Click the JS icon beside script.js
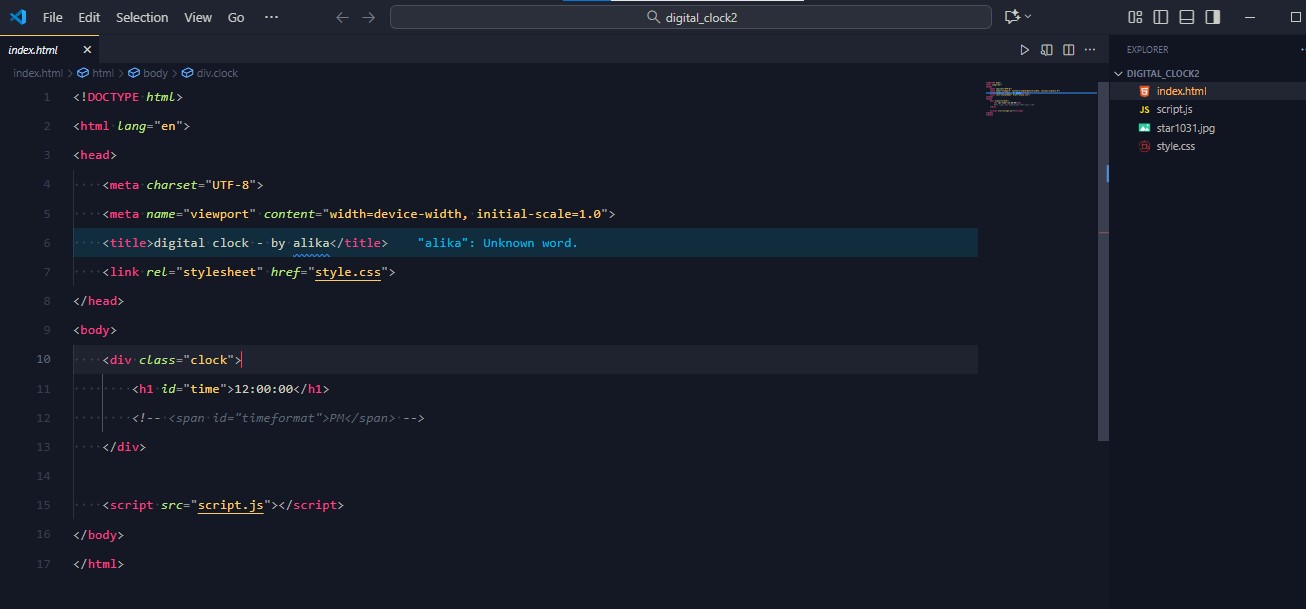Screen dimensions: 1306x609 click(1144, 109)
